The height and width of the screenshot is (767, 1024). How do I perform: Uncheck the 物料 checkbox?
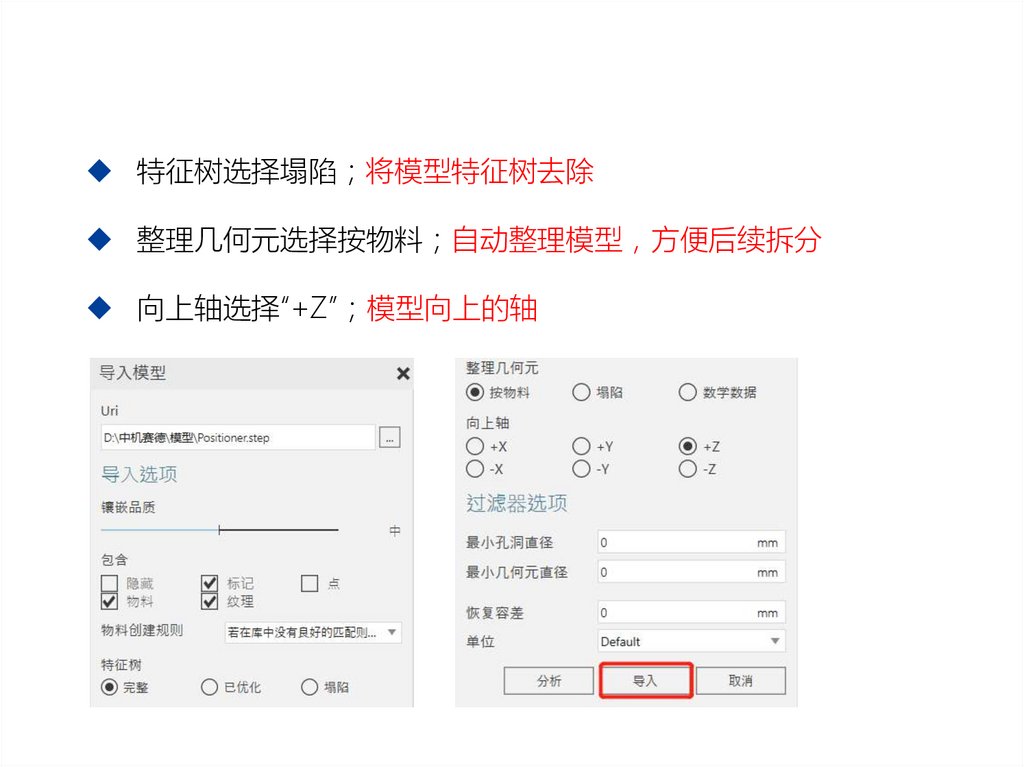click(110, 601)
